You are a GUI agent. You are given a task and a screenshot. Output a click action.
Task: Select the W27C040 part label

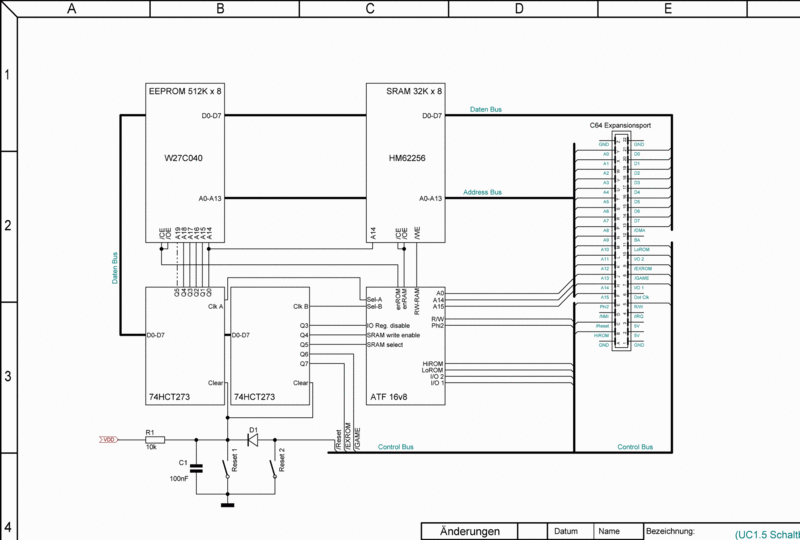pos(183,158)
